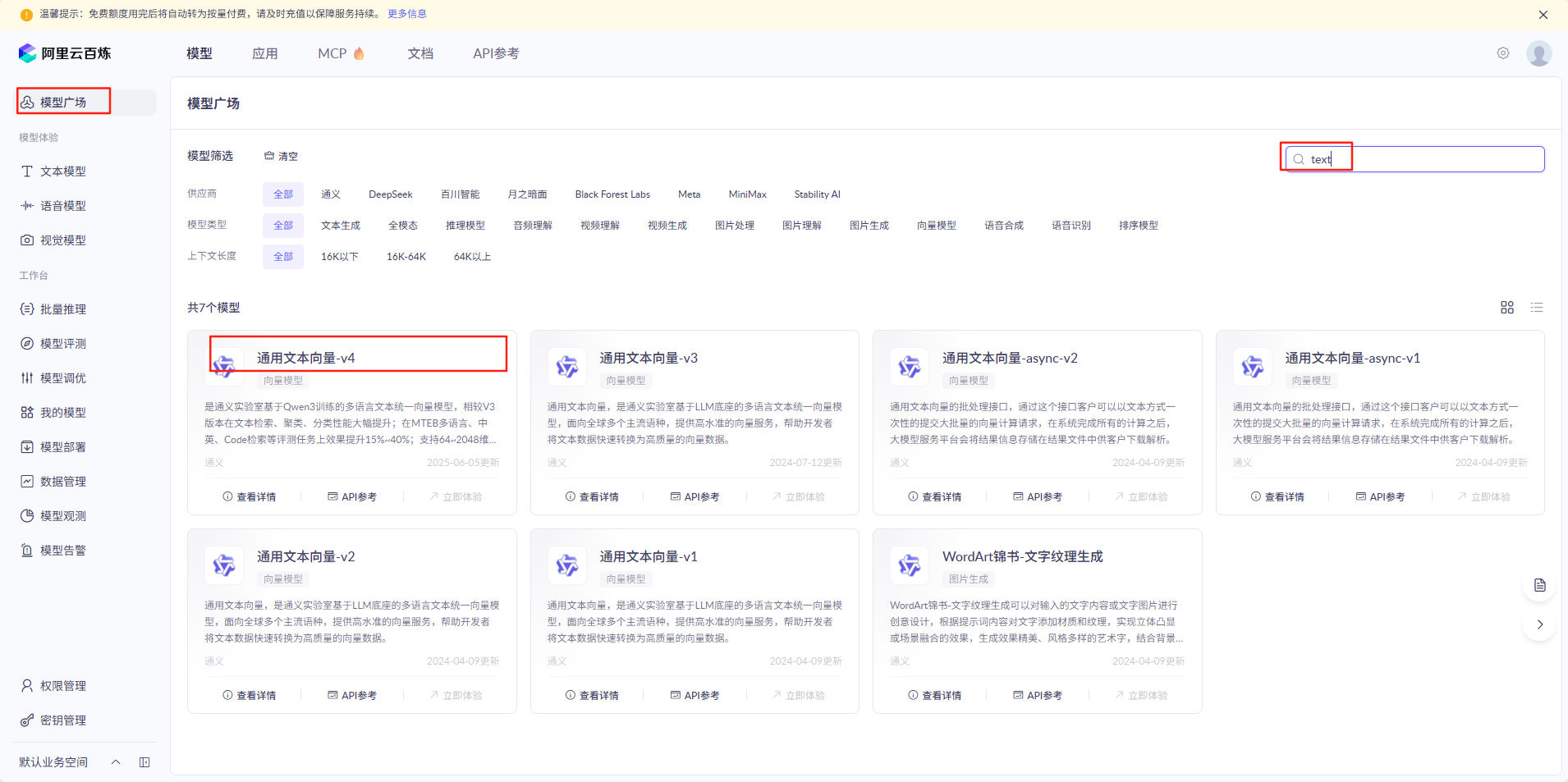This screenshot has width=1568, height=782.
Task: Filter model type by 语音识别
Action: [1071, 226]
